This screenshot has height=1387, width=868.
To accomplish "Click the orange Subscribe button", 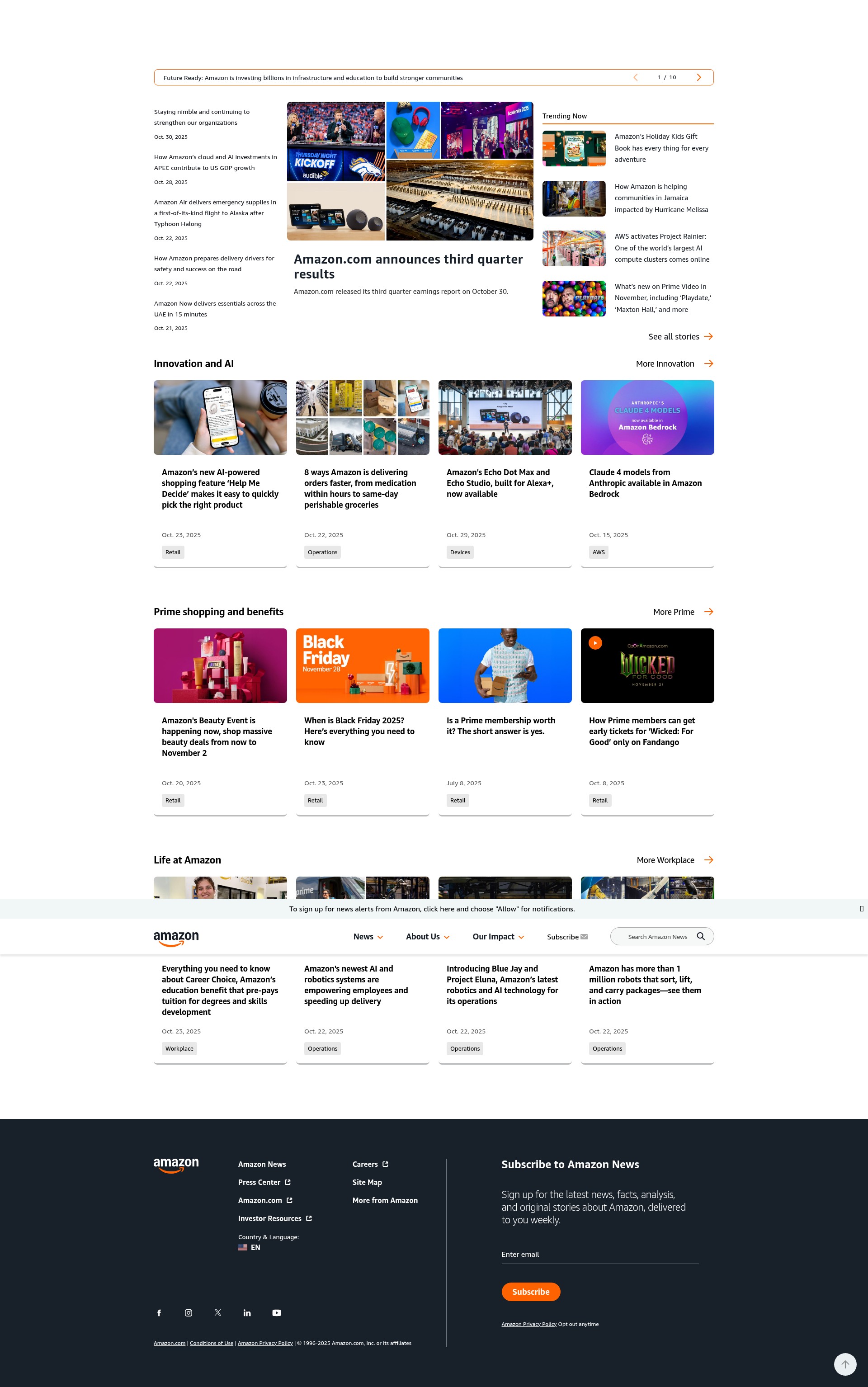I will 531,1292.
